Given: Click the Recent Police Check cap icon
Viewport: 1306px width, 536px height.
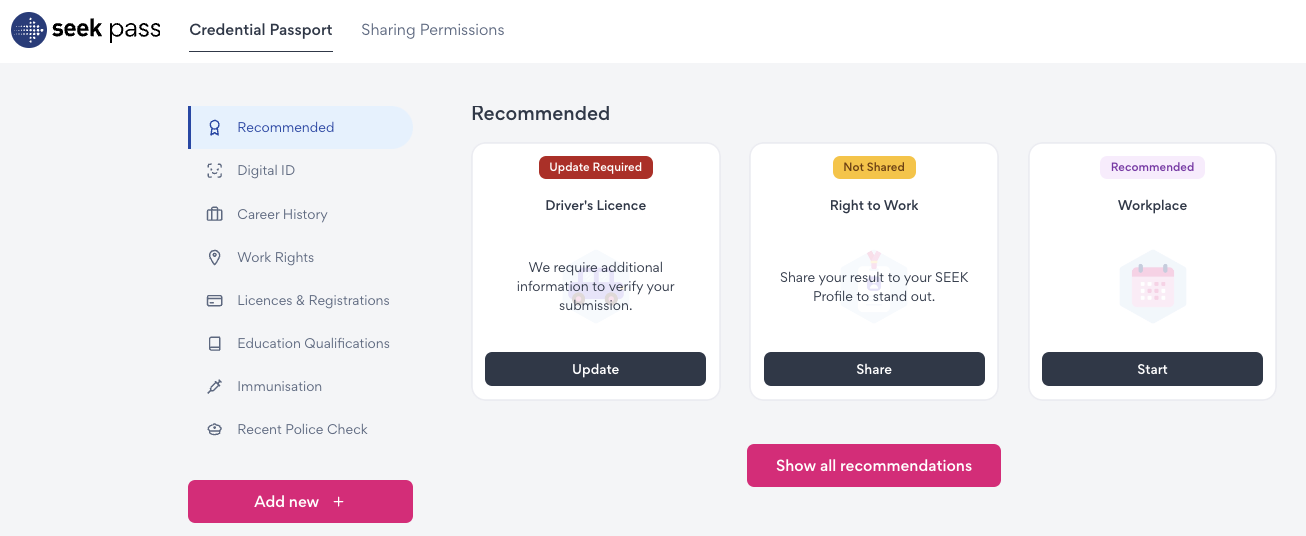Looking at the screenshot, I should click(x=214, y=429).
